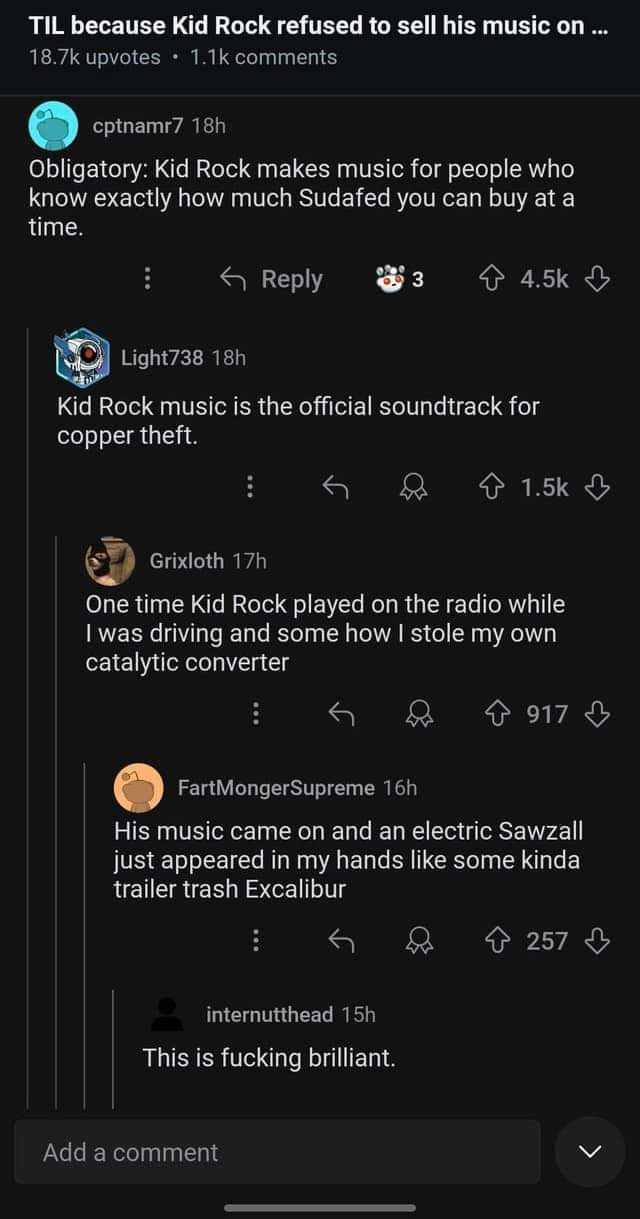
Task: Open internutthead's user profile
Action: click(270, 1014)
